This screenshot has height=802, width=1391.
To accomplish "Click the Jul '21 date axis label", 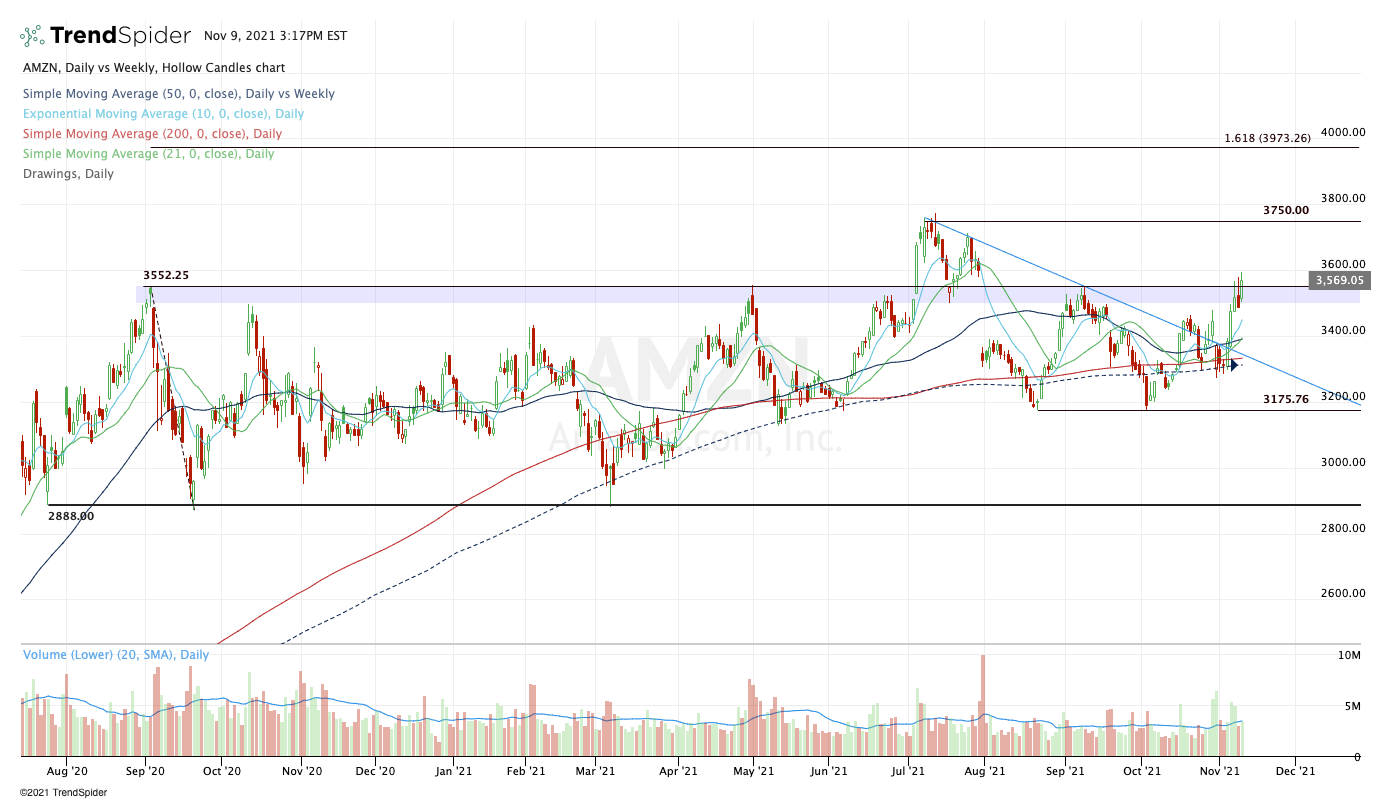I will pos(907,772).
